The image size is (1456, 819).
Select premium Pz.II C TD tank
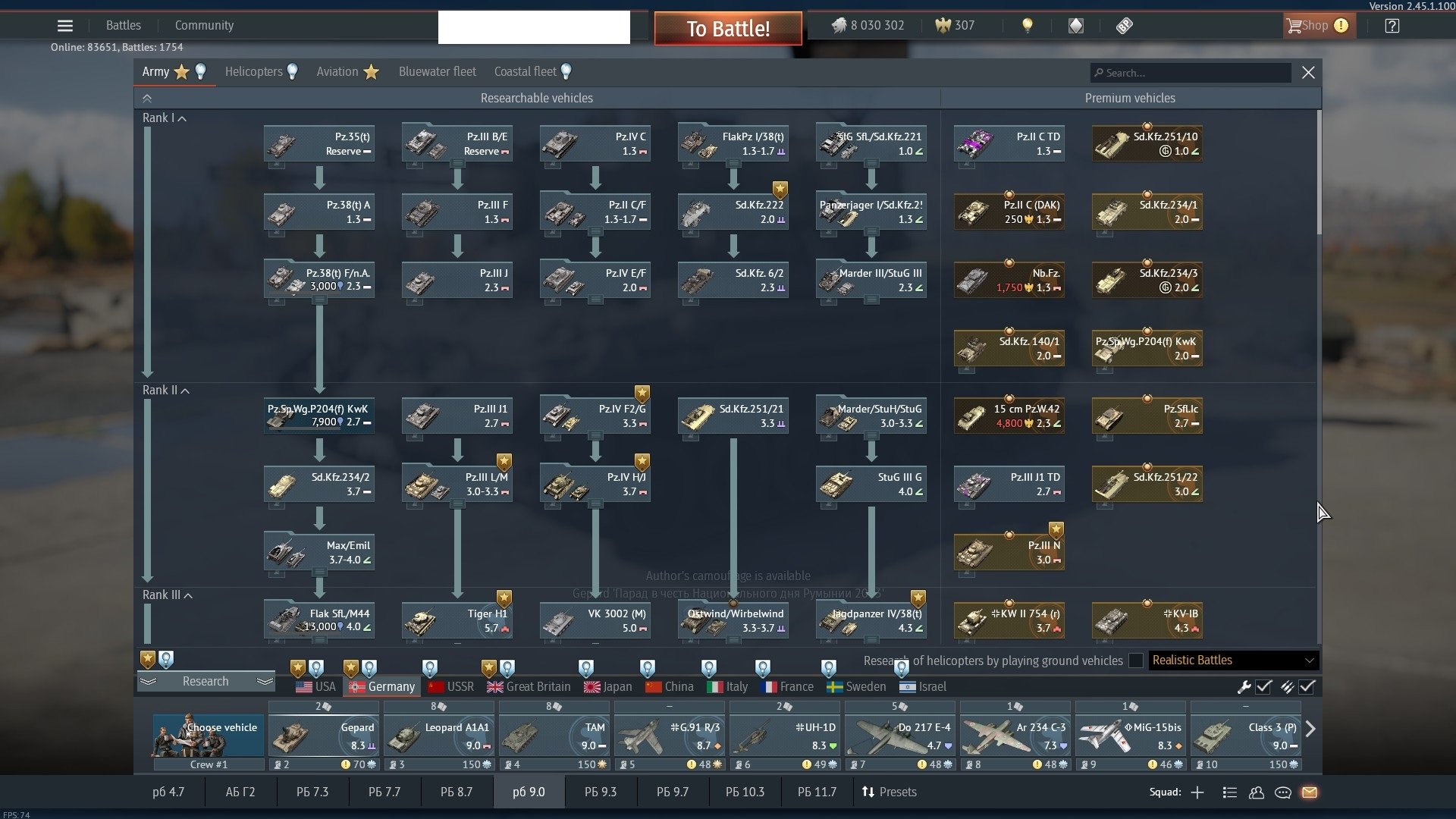[x=1009, y=143]
